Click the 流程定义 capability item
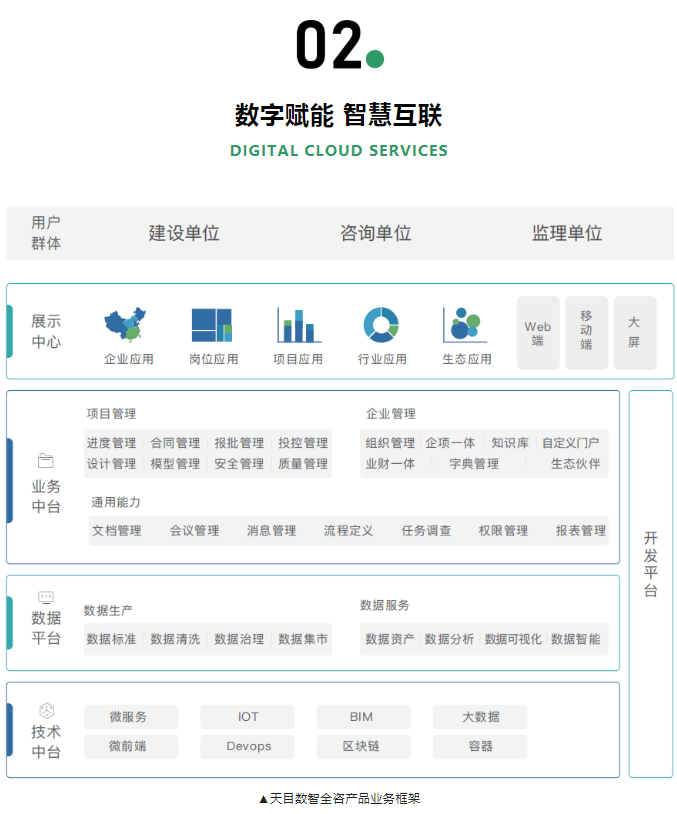Screen dimensions: 677x814 click(x=348, y=531)
